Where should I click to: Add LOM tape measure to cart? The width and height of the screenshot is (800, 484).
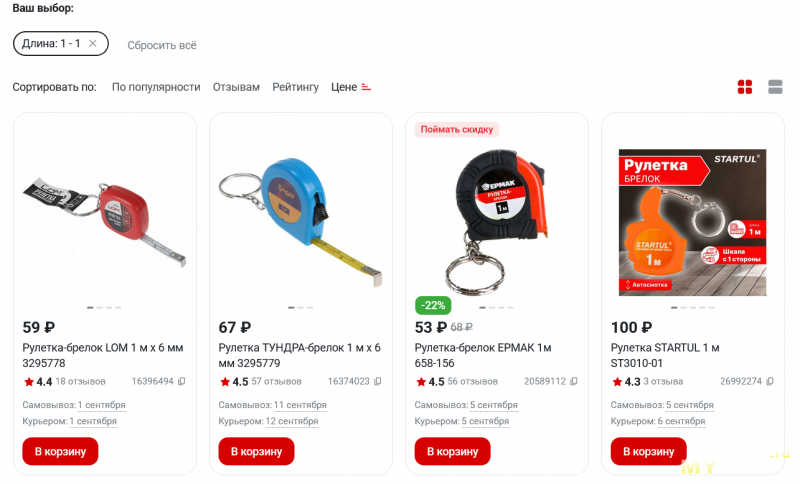click(60, 451)
